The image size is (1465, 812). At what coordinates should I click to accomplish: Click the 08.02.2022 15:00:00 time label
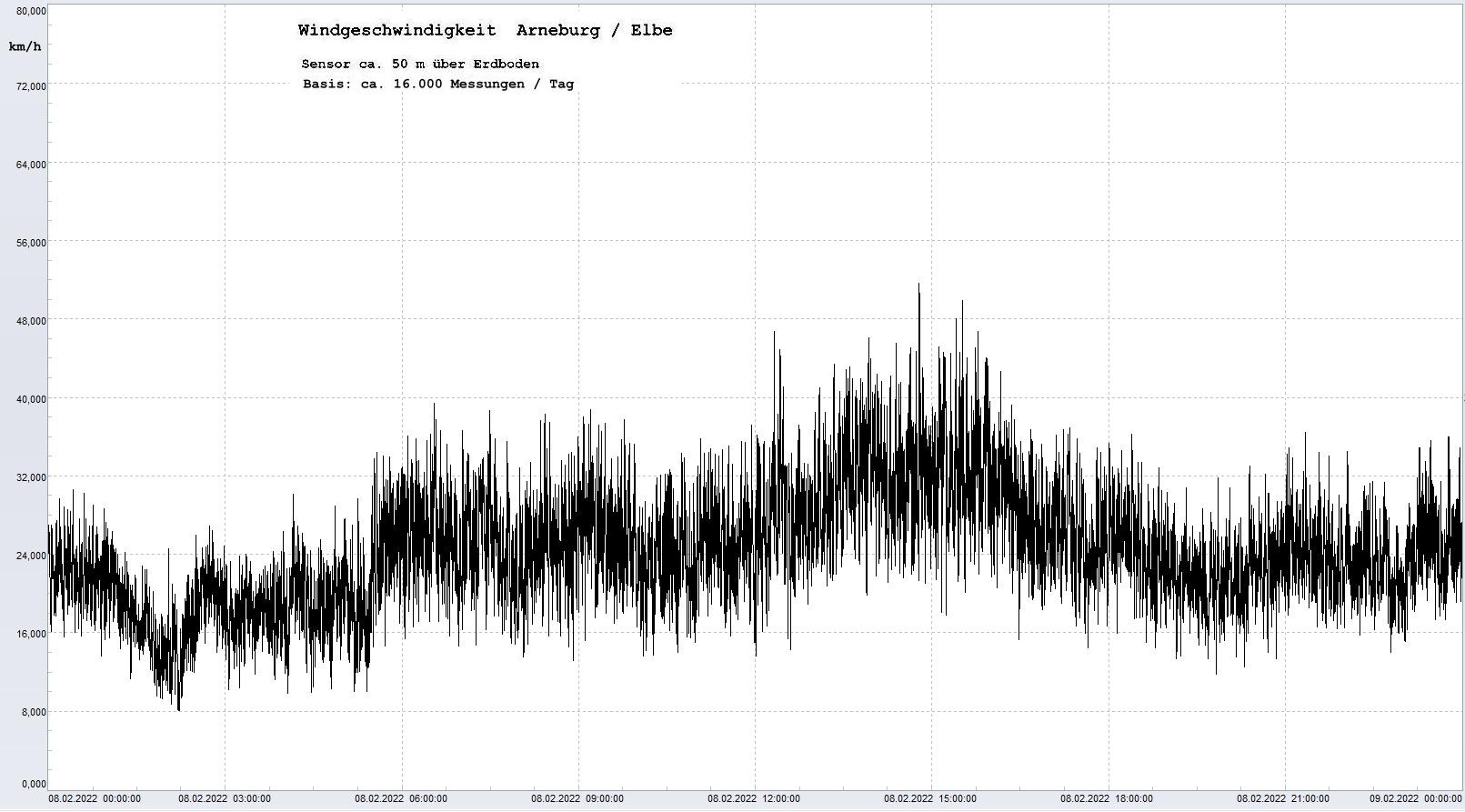(930, 799)
